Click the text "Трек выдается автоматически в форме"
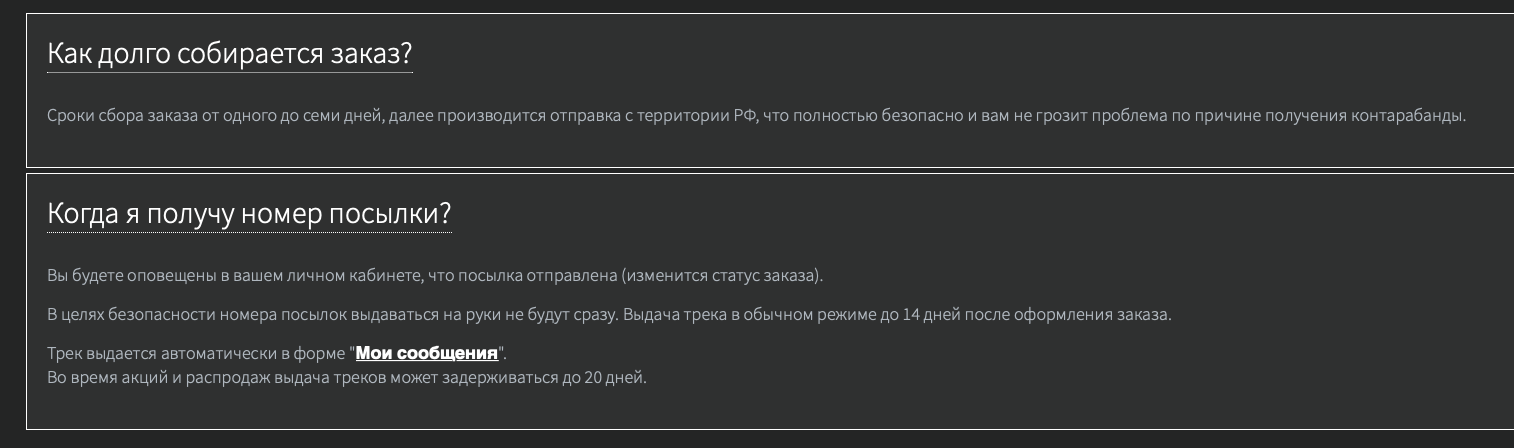This screenshot has height=448, width=1514. click(197, 353)
